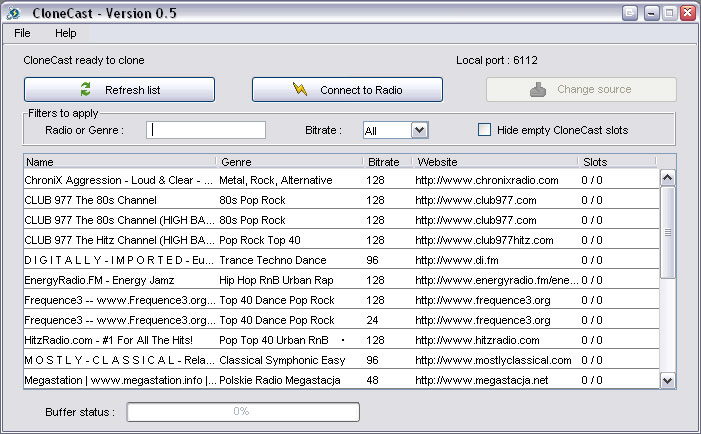Click genre Polskie Radio Megastacja
701x434 pixels.
click(x=280, y=380)
